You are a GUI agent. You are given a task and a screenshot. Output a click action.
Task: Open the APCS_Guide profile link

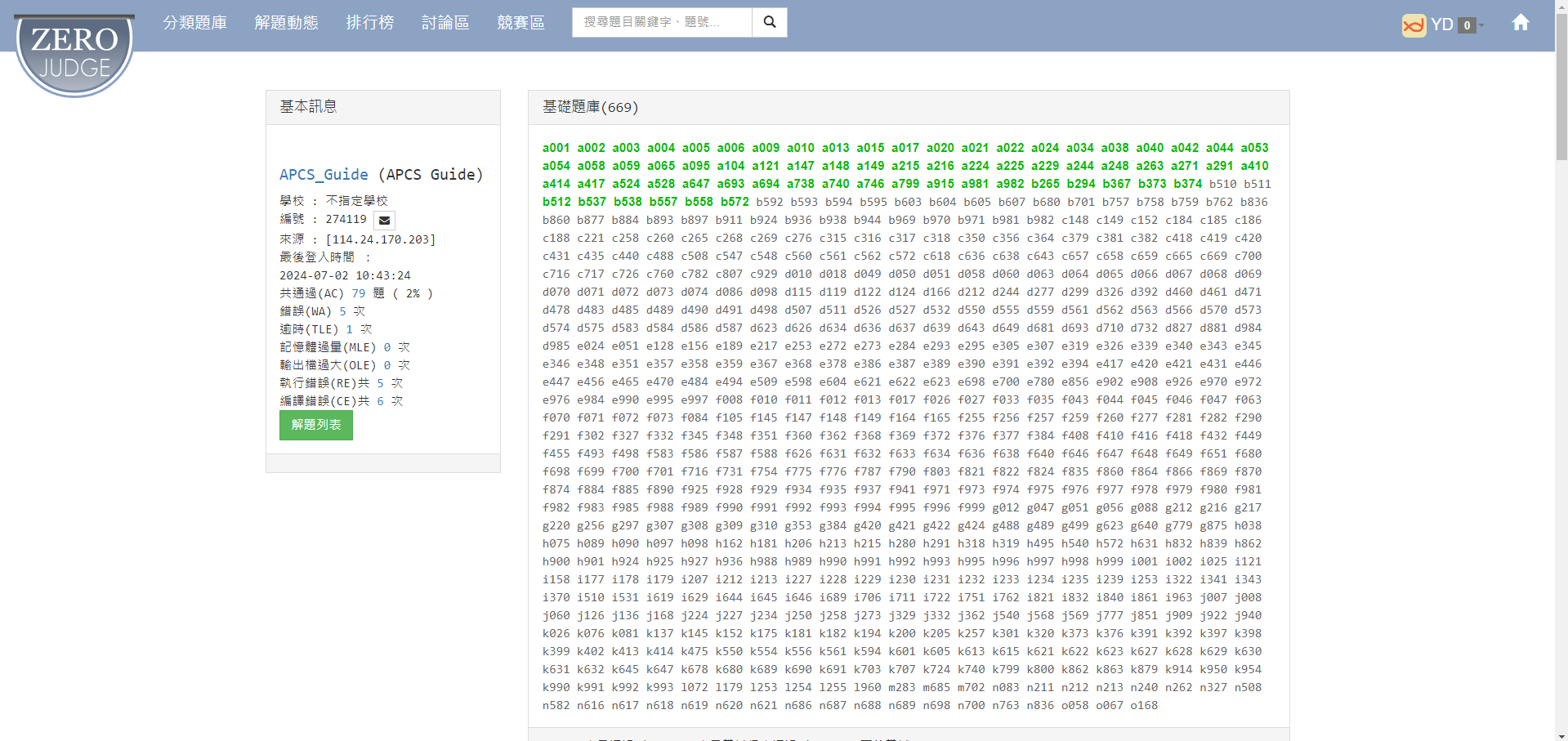click(324, 175)
